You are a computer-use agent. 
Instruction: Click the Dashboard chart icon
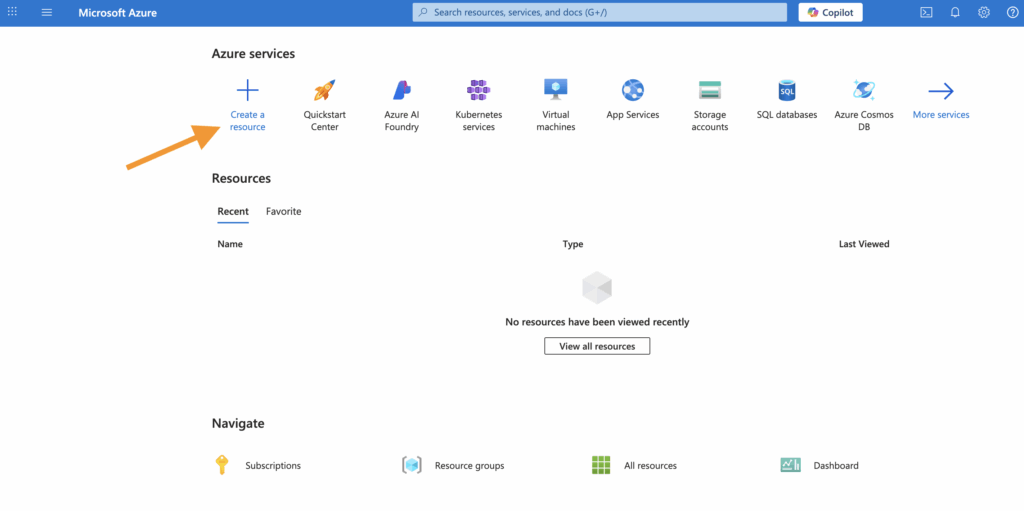[790, 465]
